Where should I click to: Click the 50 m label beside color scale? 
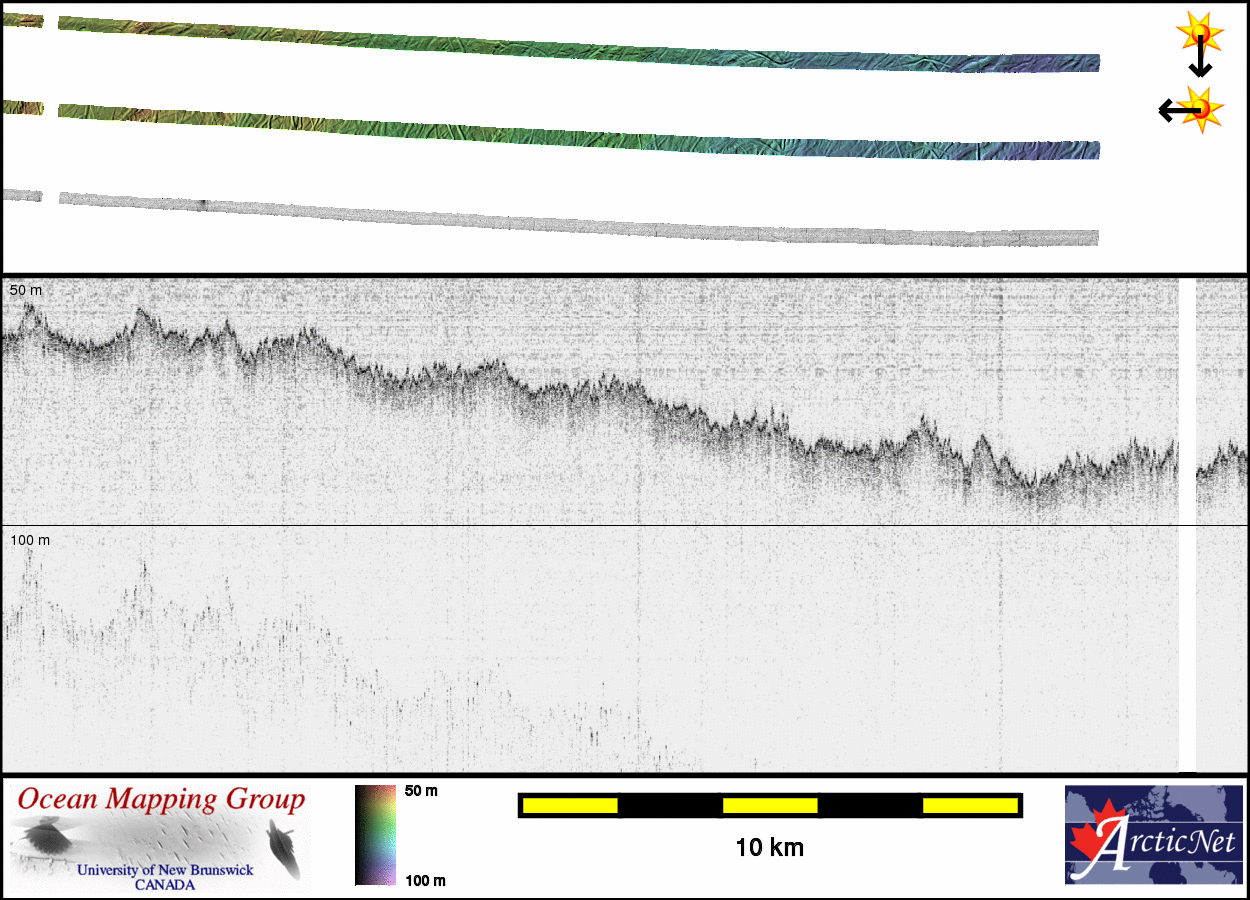421,791
